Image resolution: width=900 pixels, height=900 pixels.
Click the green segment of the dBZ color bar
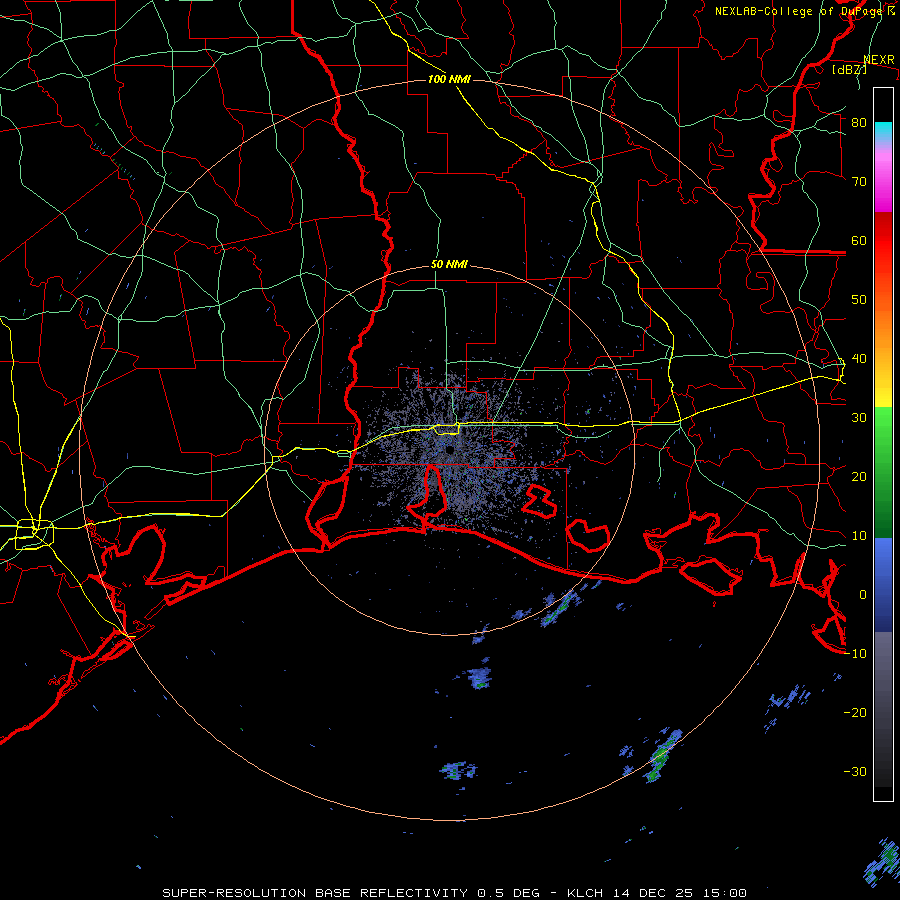pyautogui.click(x=883, y=472)
